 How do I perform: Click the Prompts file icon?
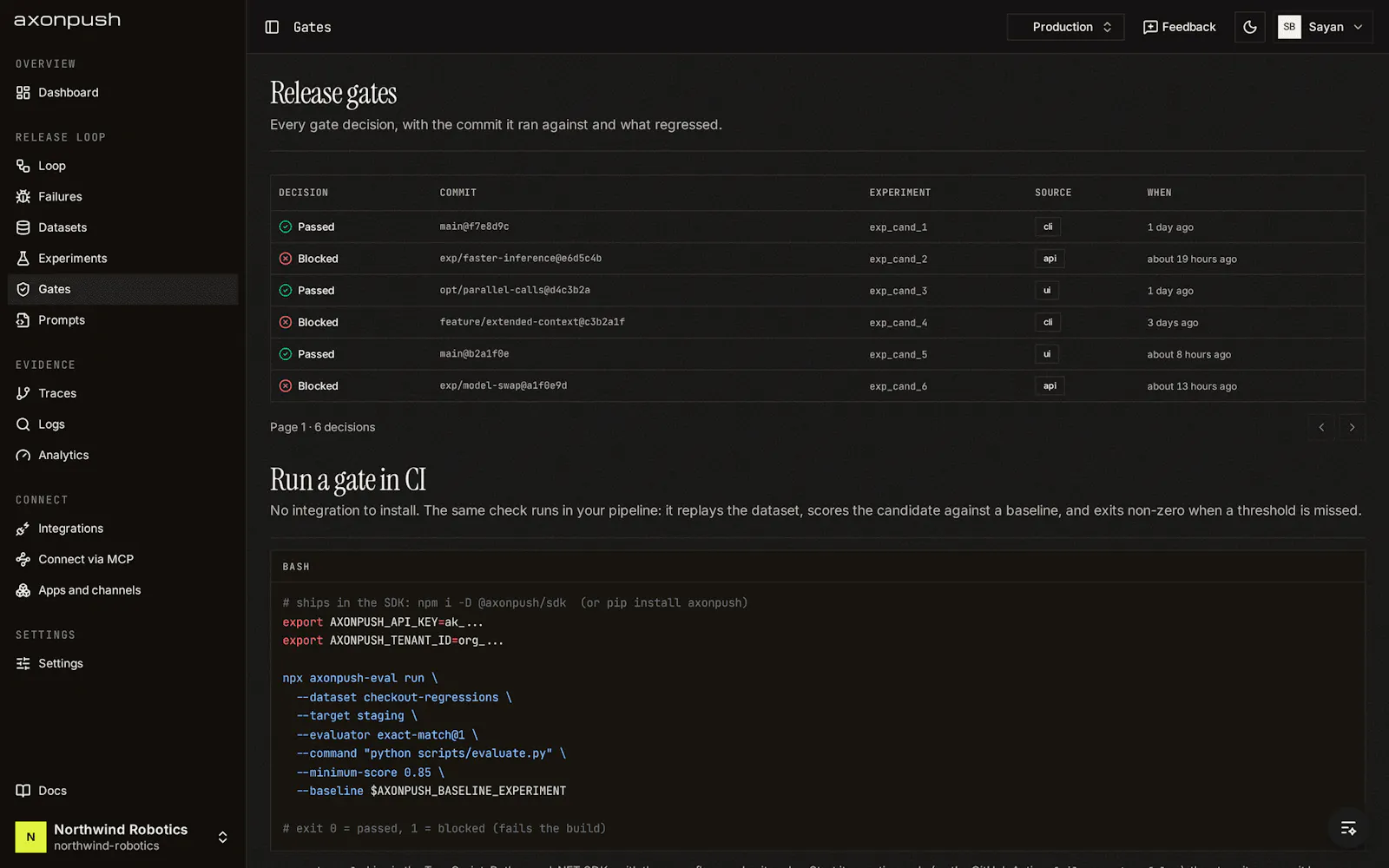pos(23,320)
